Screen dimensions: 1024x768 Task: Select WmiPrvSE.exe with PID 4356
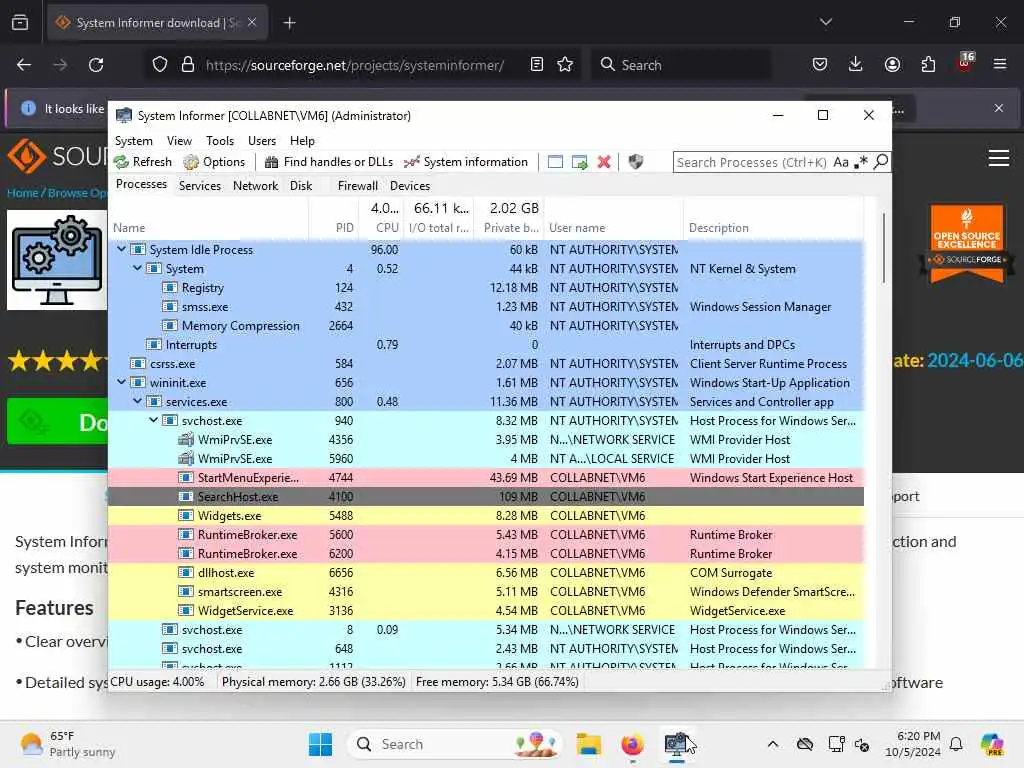(486, 440)
